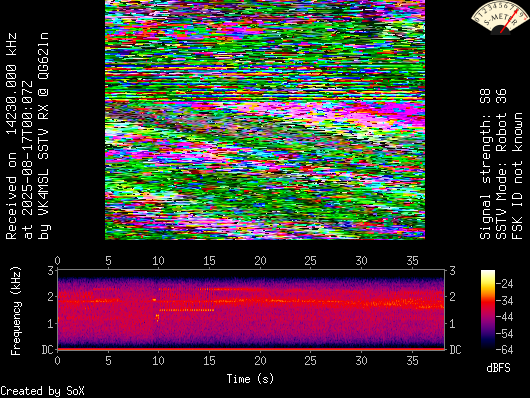Click the 'Frequency (kHz)' axis label
Image resolution: width=530 pixels, height=398 pixels.
pyautogui.click(x=16, y=311)
